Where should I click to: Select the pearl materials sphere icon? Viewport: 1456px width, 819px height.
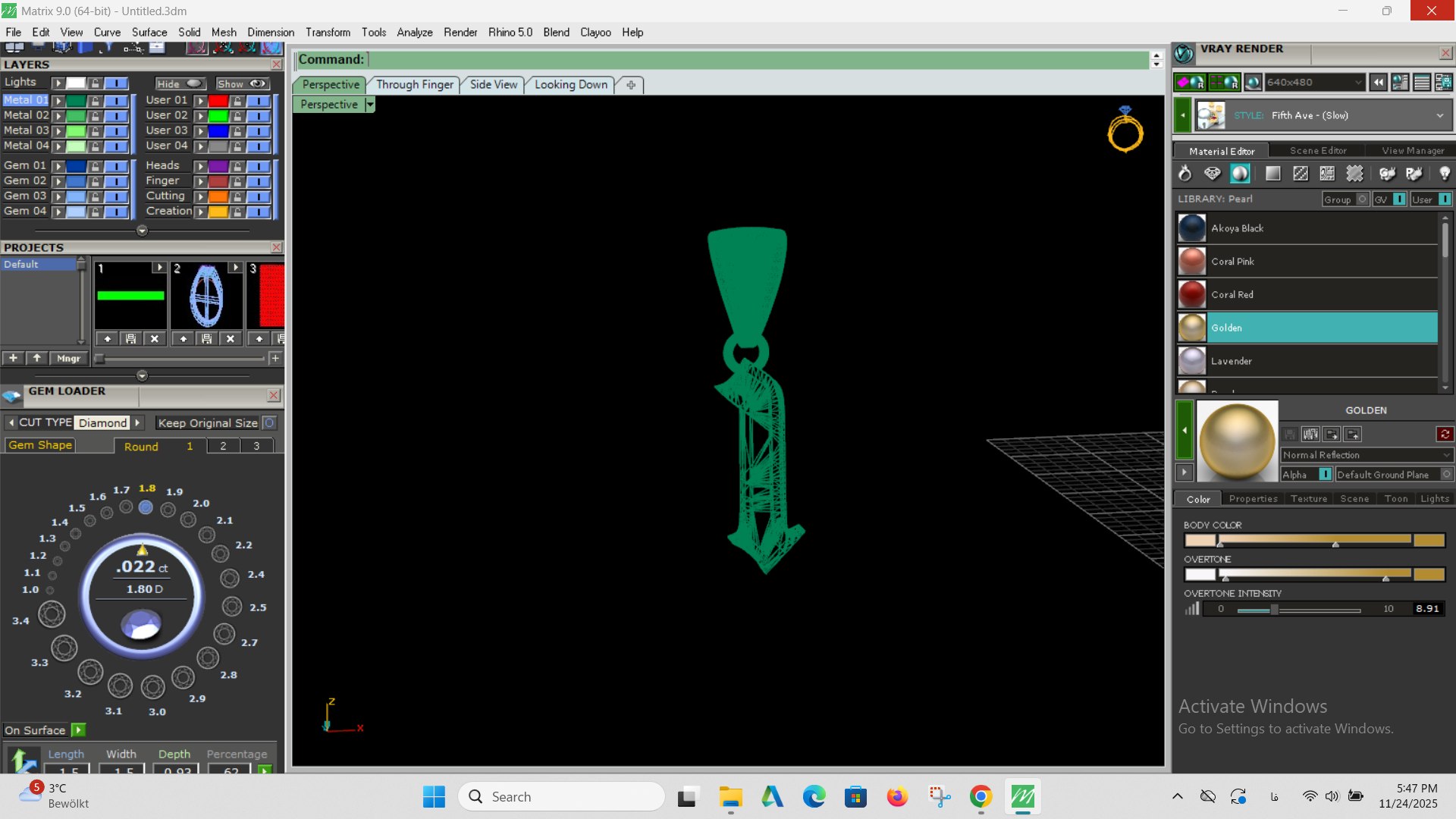[x=1240, y=174]
